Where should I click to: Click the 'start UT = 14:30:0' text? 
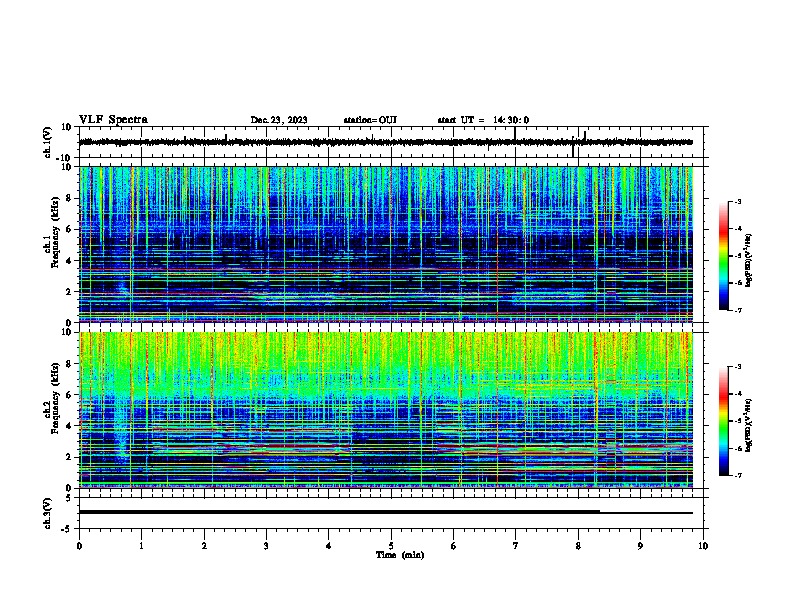click(483, 120)
